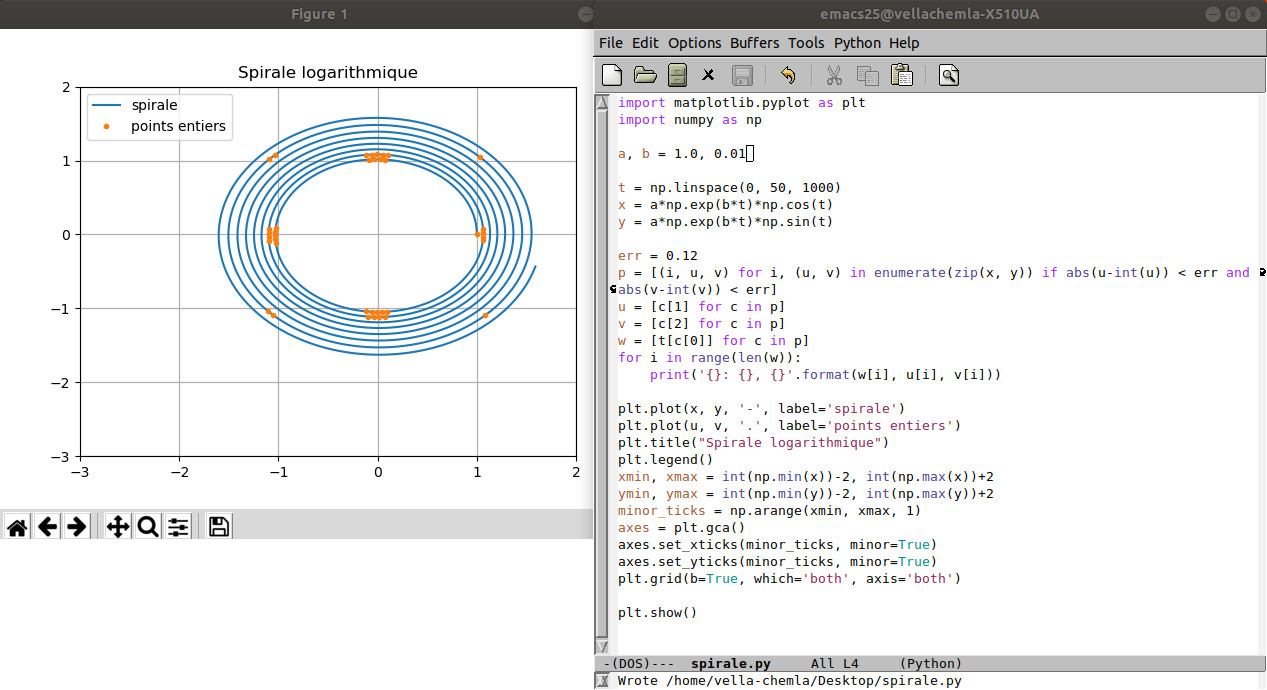Screen dimensions: 1267x690
Task: Open the Python menu
Action: [x=857, y=43]
